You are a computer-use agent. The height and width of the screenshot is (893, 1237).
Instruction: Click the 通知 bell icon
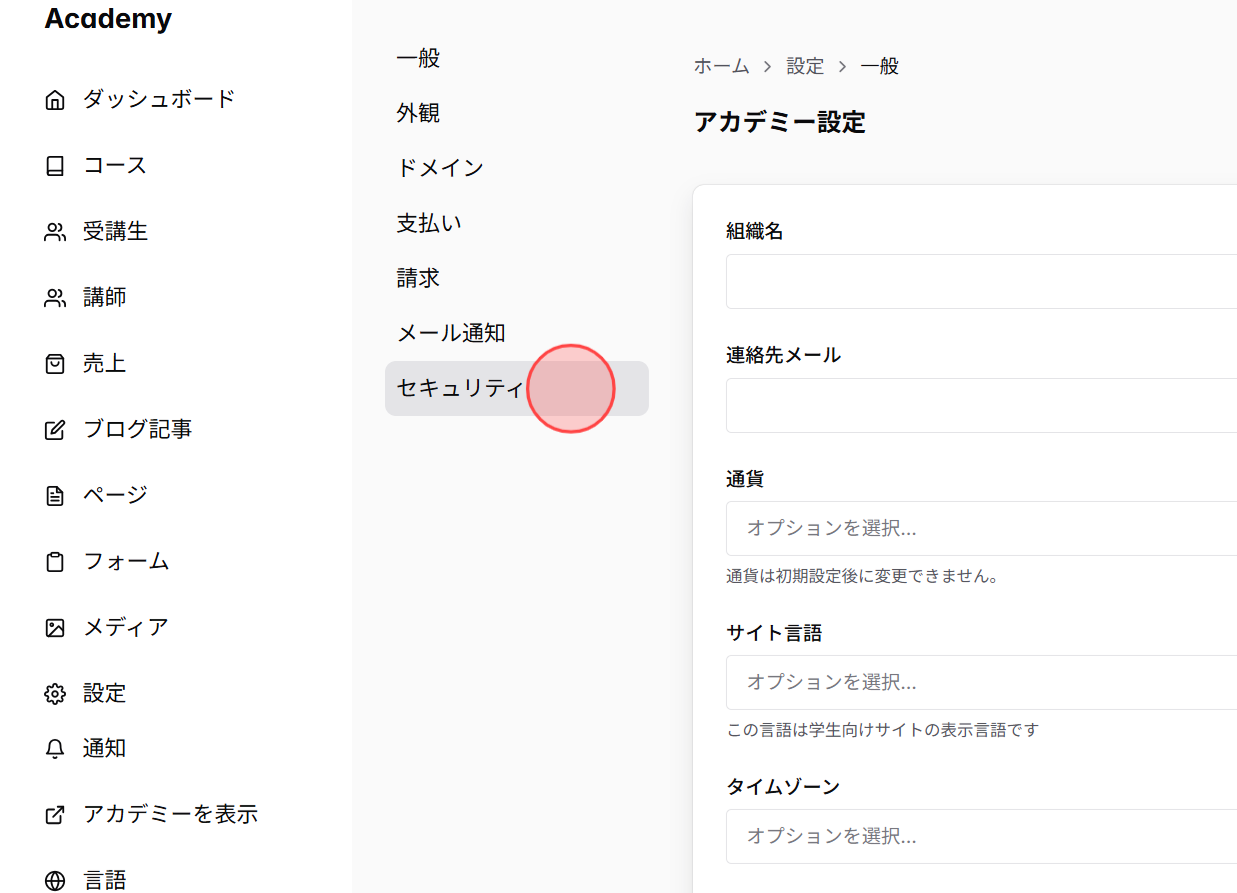(55, 747)
